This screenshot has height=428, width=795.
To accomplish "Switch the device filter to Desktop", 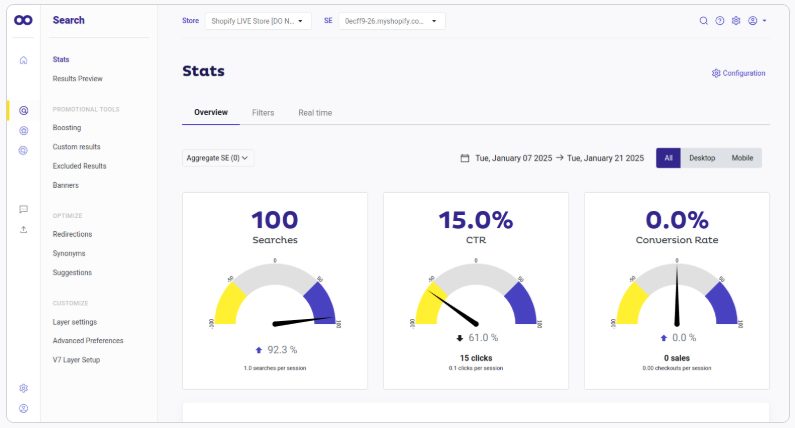I will tap(702, 158).
